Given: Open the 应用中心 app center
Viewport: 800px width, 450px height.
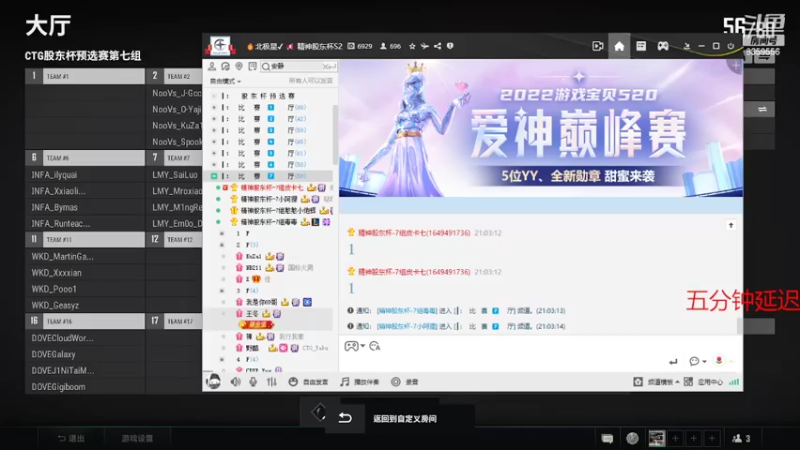Looking at the screenshot, I should (703, 382).
